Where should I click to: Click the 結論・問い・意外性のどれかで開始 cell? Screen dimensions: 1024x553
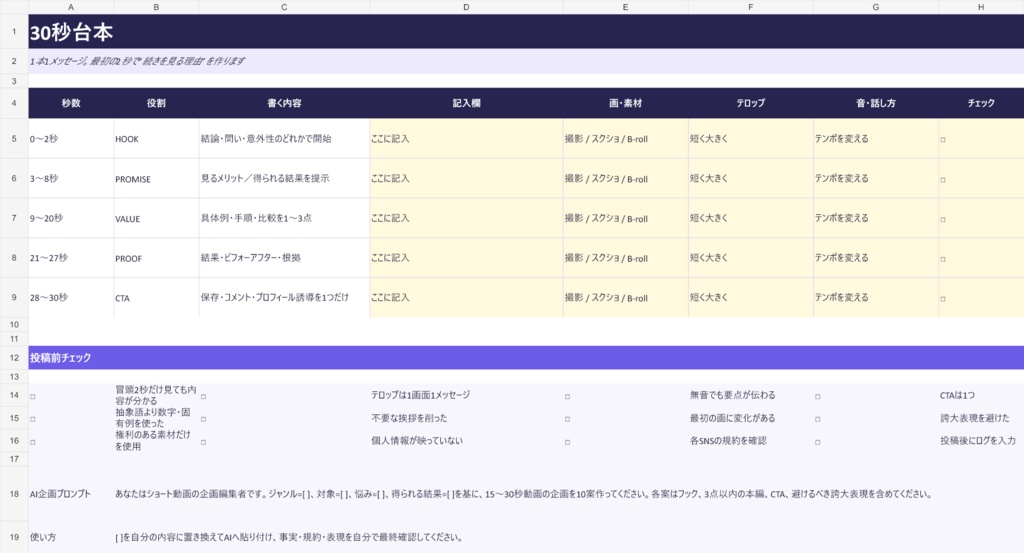coord(284,138)
